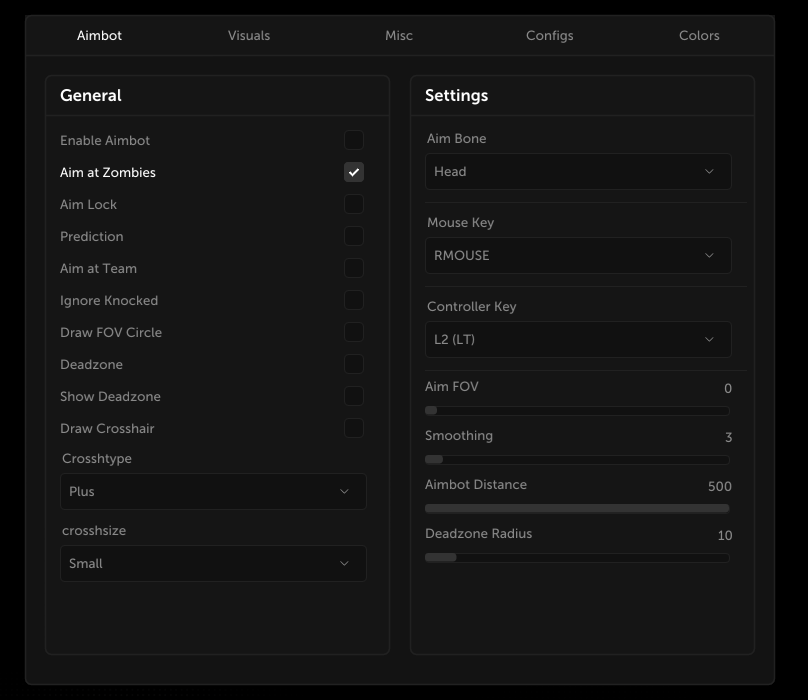Check the Ignore Knocked option
The height and width of the screenshot is (700, 808).
[x=354, y=300]
